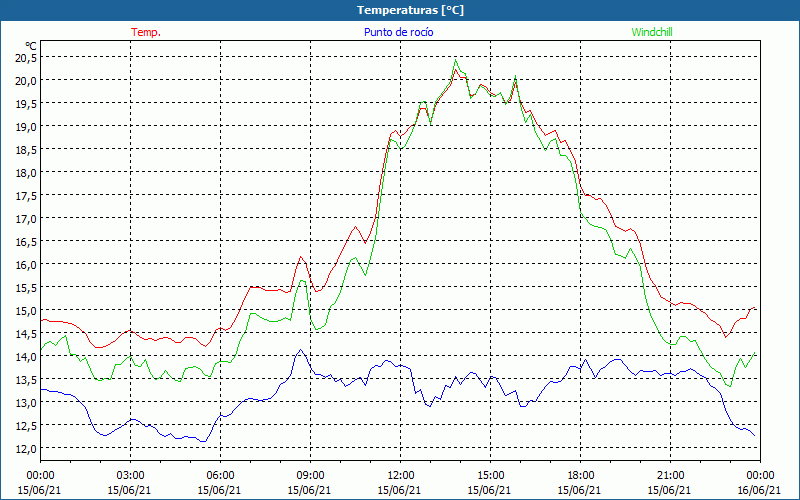The image size is (800, 500).
Task: Click the 21:00 time label
Action: (670, 474)
